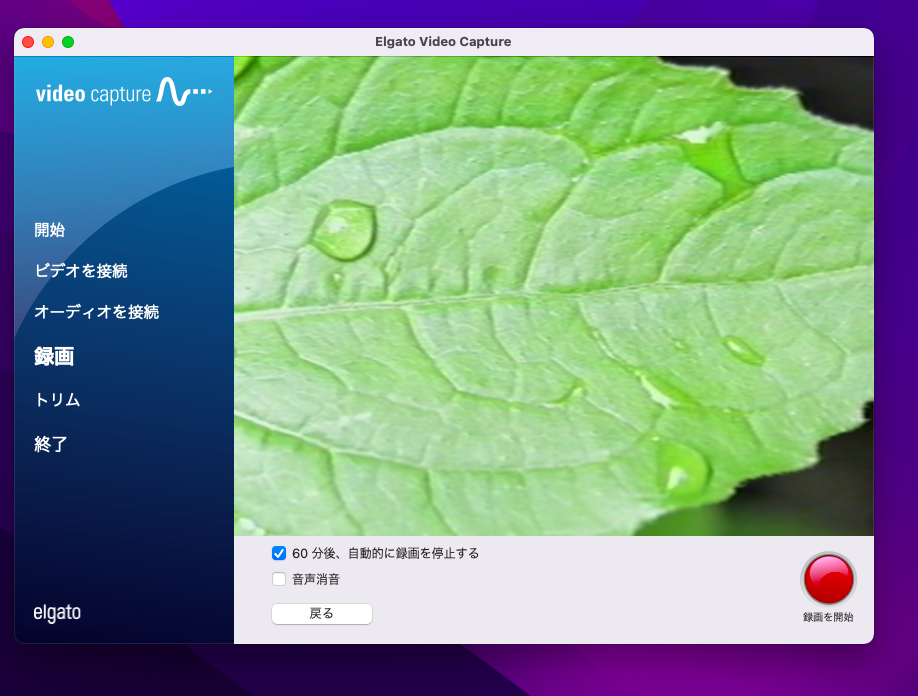
Task: Click the leaf video preview area
Action: [553, 295]
